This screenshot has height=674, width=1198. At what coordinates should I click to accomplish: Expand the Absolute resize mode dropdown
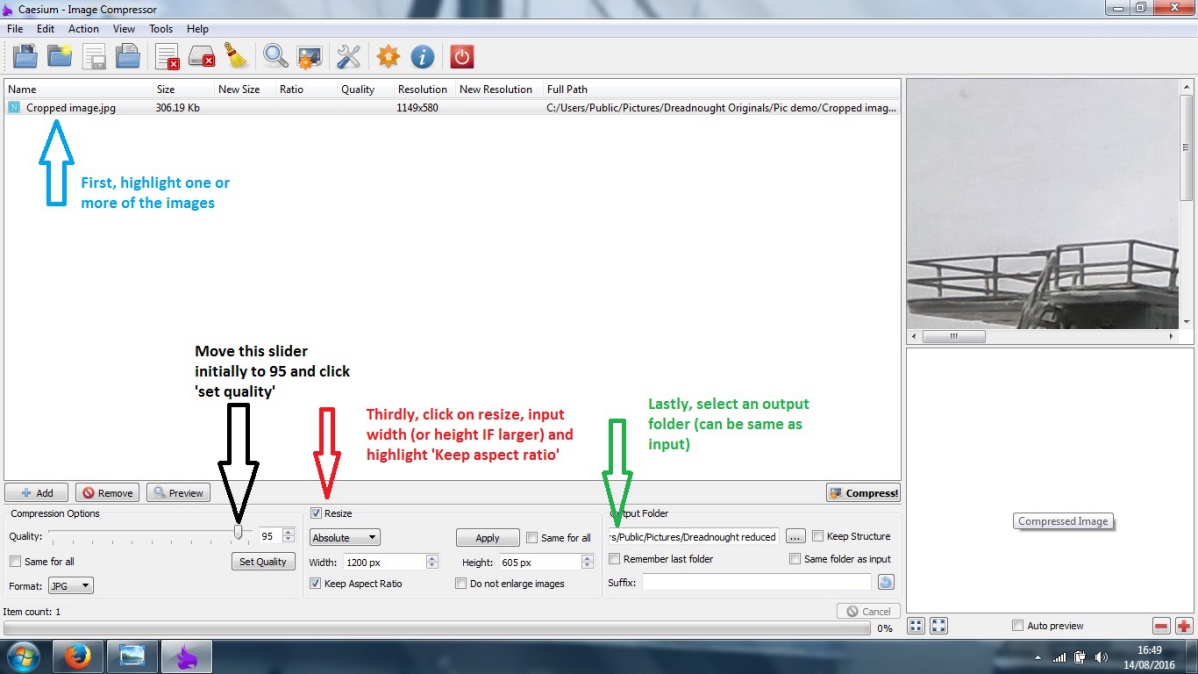pyautogui.click(x=345, y=537)
